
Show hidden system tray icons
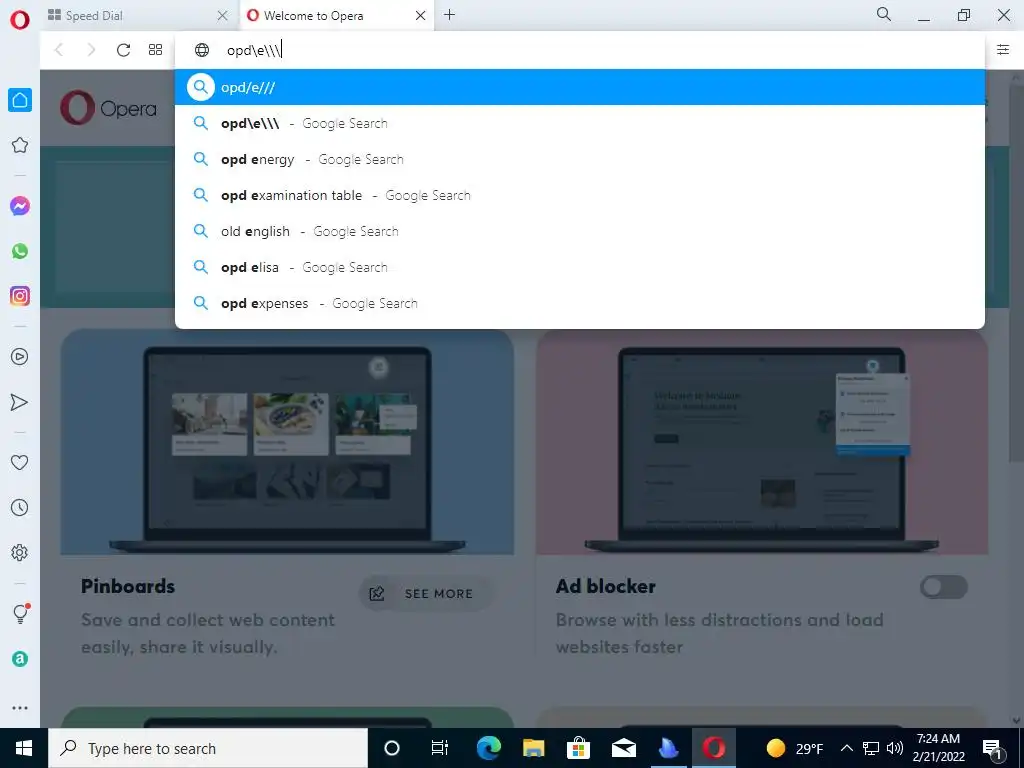tap(846, 748)
